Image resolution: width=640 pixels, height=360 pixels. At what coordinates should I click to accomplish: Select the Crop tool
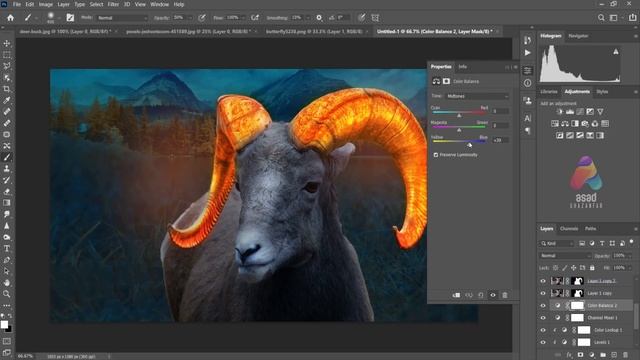coord(7,89)
